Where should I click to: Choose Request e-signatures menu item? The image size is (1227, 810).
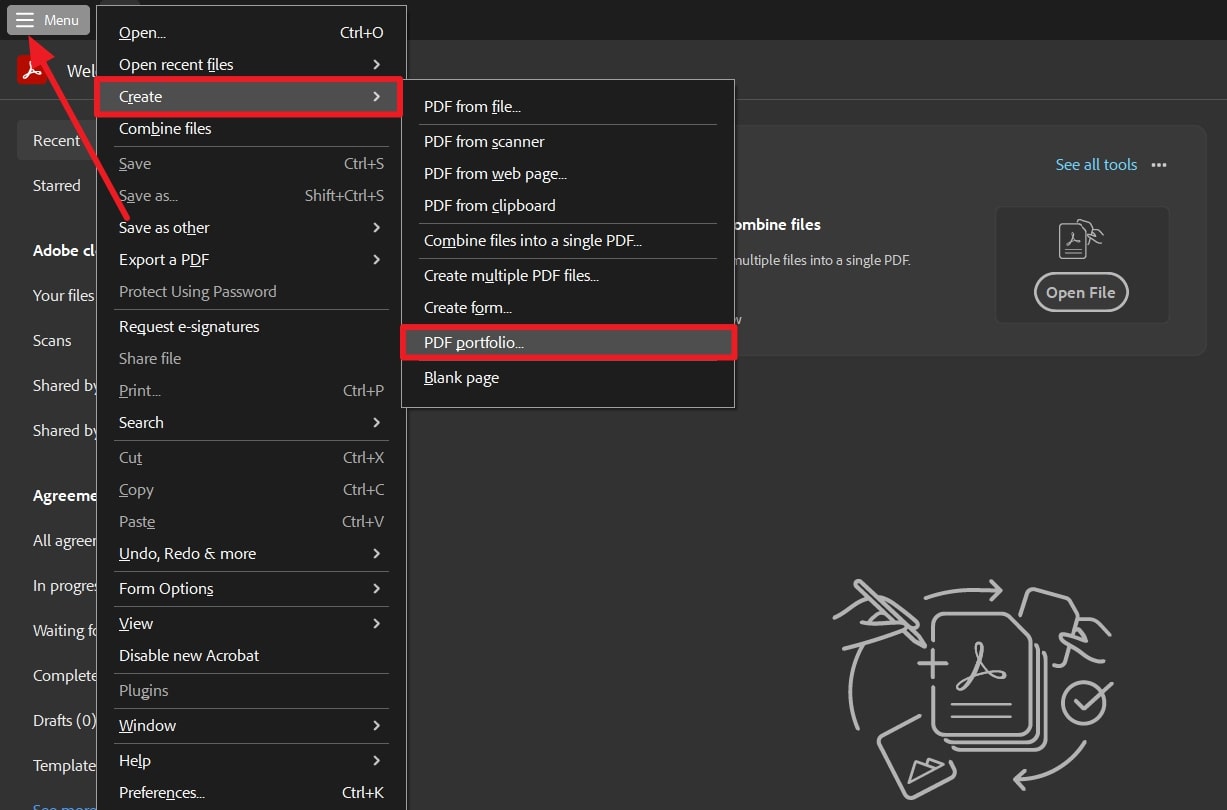[251, 327]
